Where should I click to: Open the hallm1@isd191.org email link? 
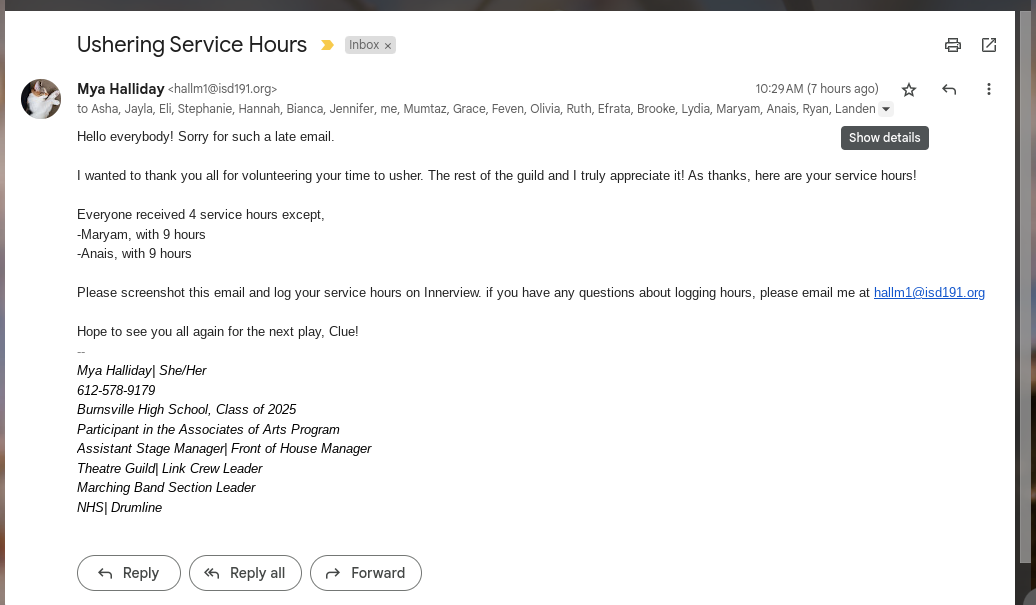929,293
